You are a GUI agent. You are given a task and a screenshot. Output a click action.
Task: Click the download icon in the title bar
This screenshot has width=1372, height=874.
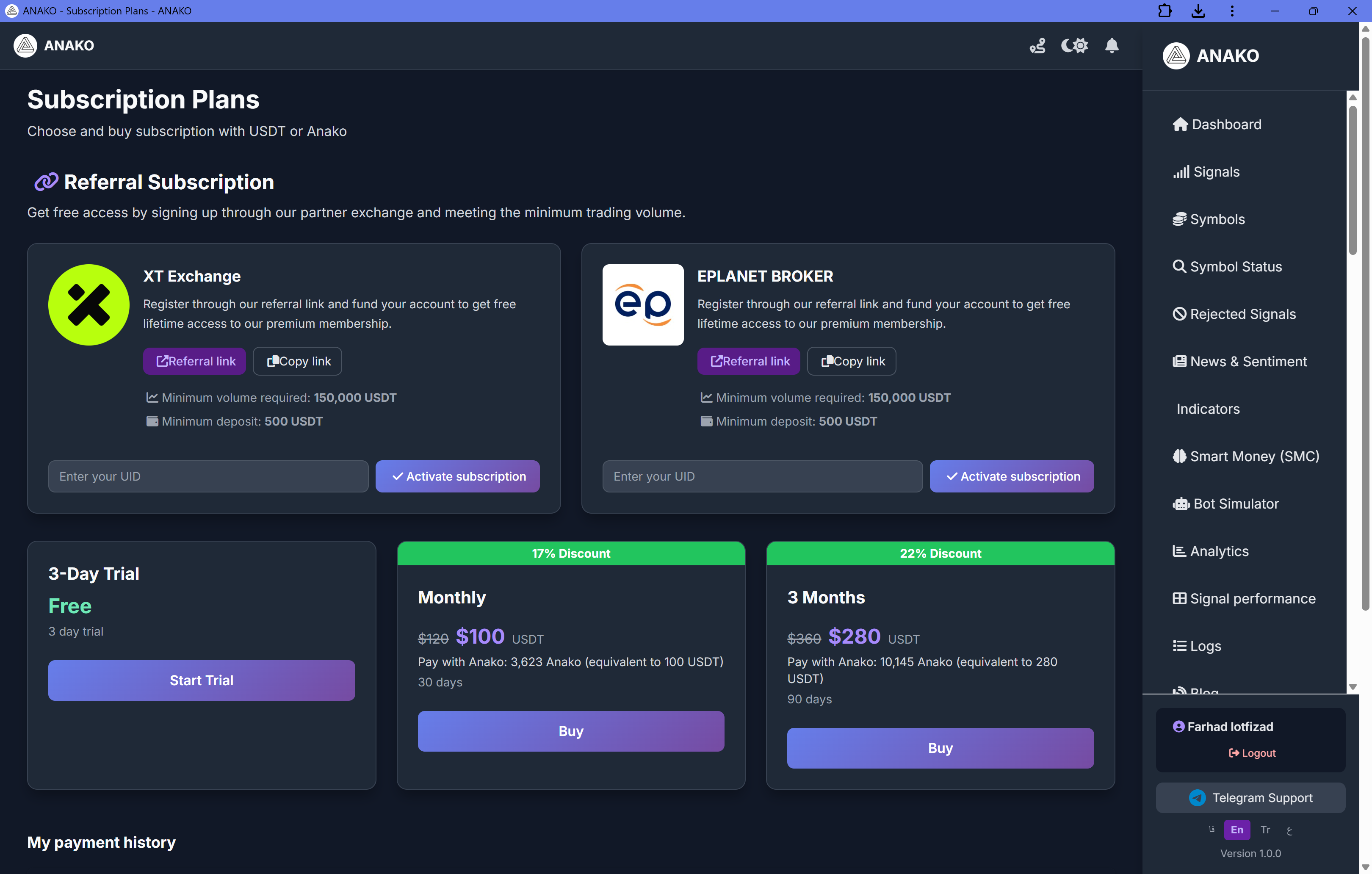click(1198, 11)
